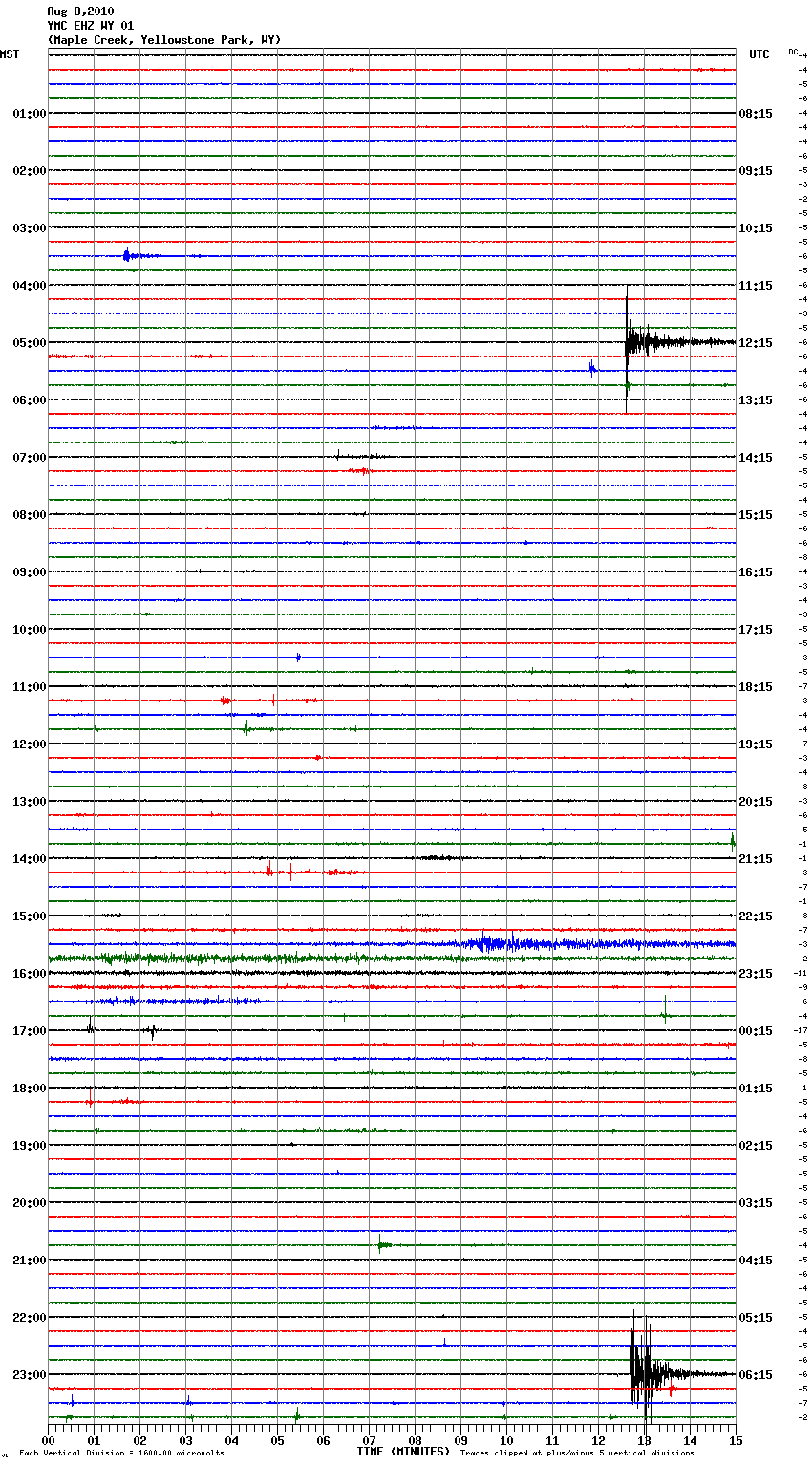Click the '17:00' MST hour label
The width and height of the screenshot is (812, 1466).
coord(30,1031)
